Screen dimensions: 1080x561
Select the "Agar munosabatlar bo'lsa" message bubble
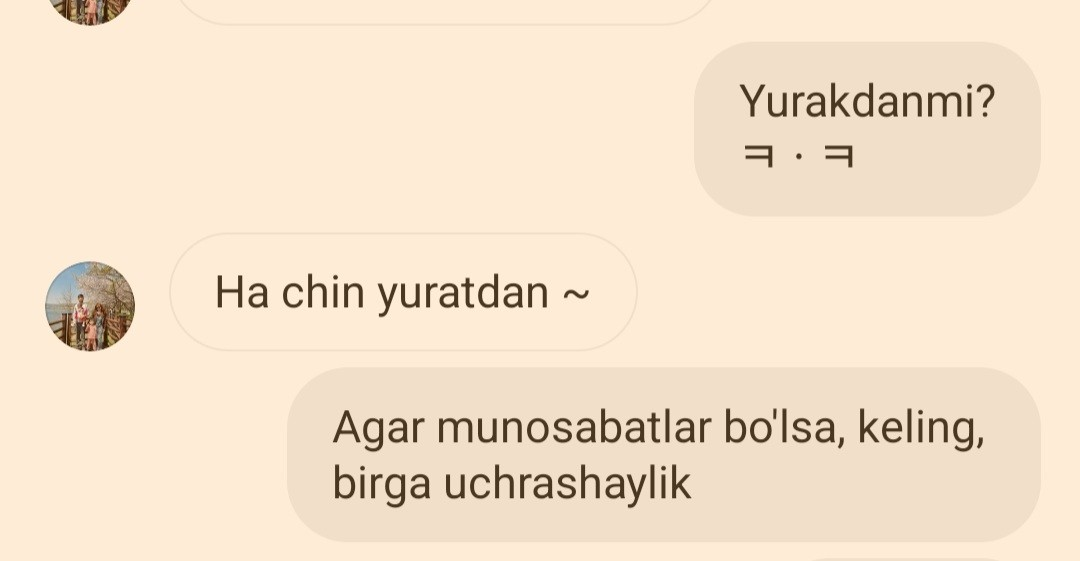coord(664,454)
